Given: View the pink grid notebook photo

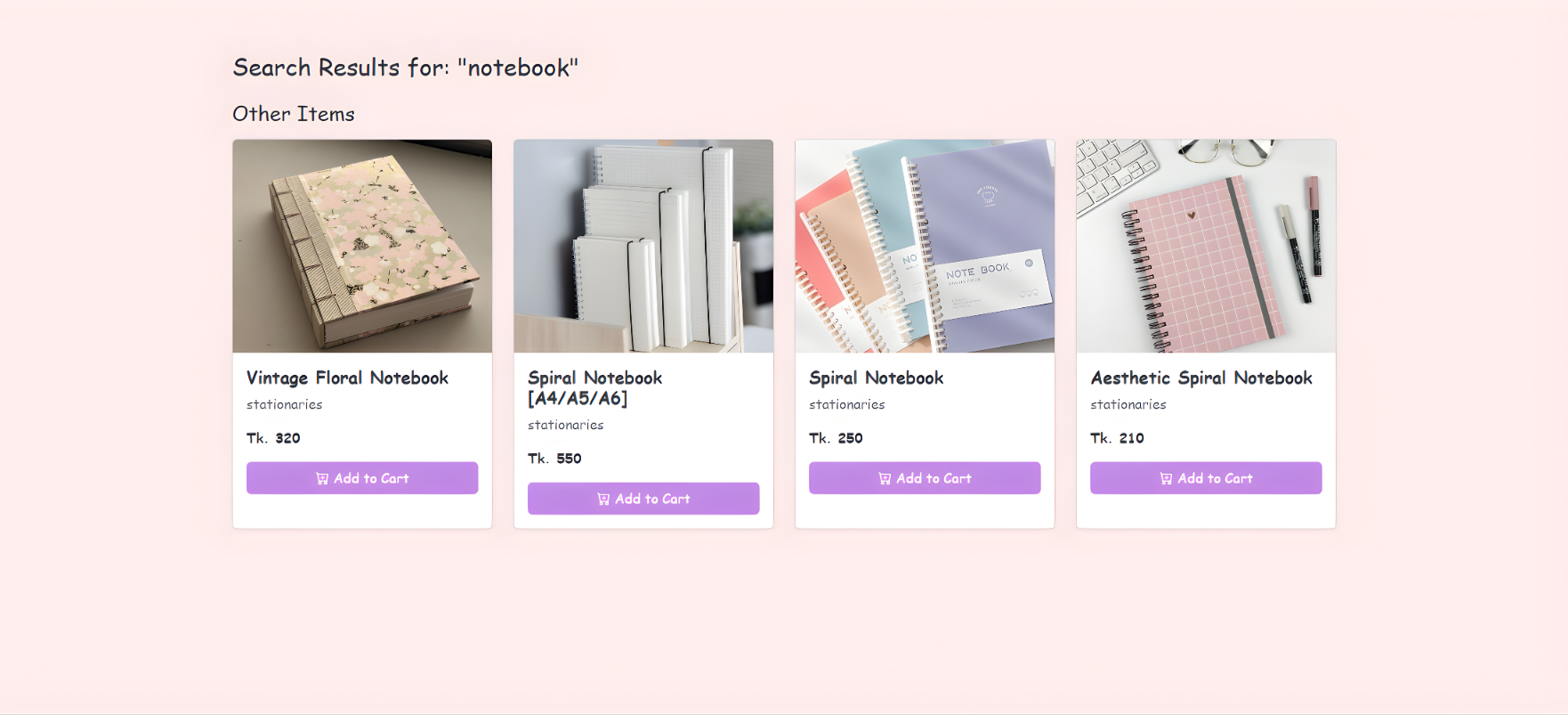Looking at the screenshot, I should point(1206,246).
